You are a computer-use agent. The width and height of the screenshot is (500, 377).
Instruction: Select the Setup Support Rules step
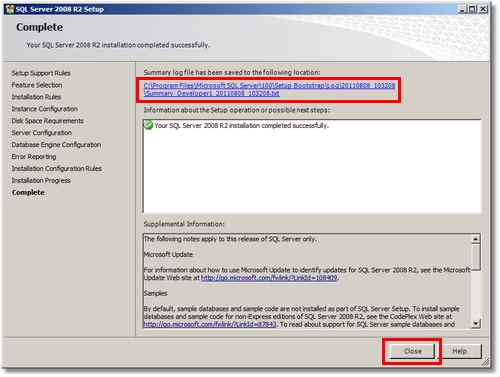point(41,73)
